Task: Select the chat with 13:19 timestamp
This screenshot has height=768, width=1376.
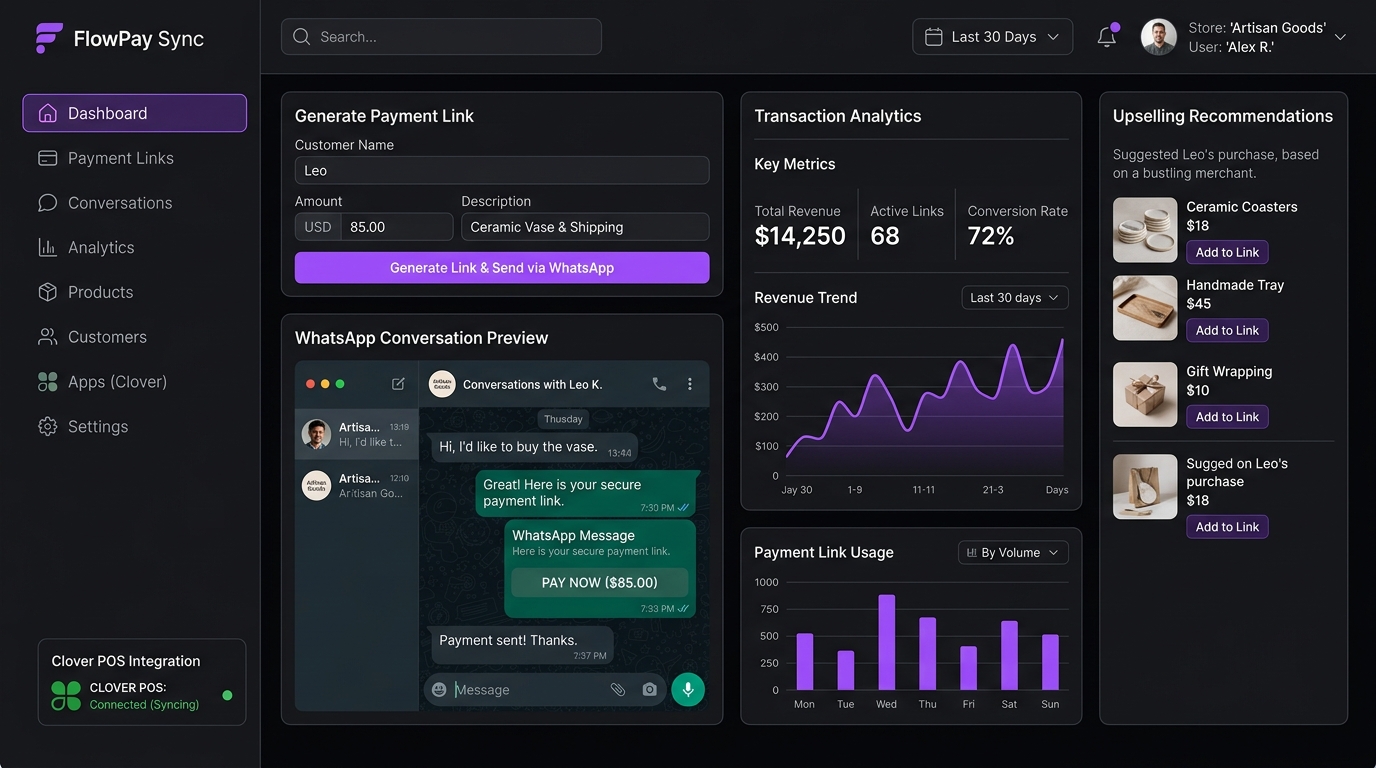Action: (357, 434)
